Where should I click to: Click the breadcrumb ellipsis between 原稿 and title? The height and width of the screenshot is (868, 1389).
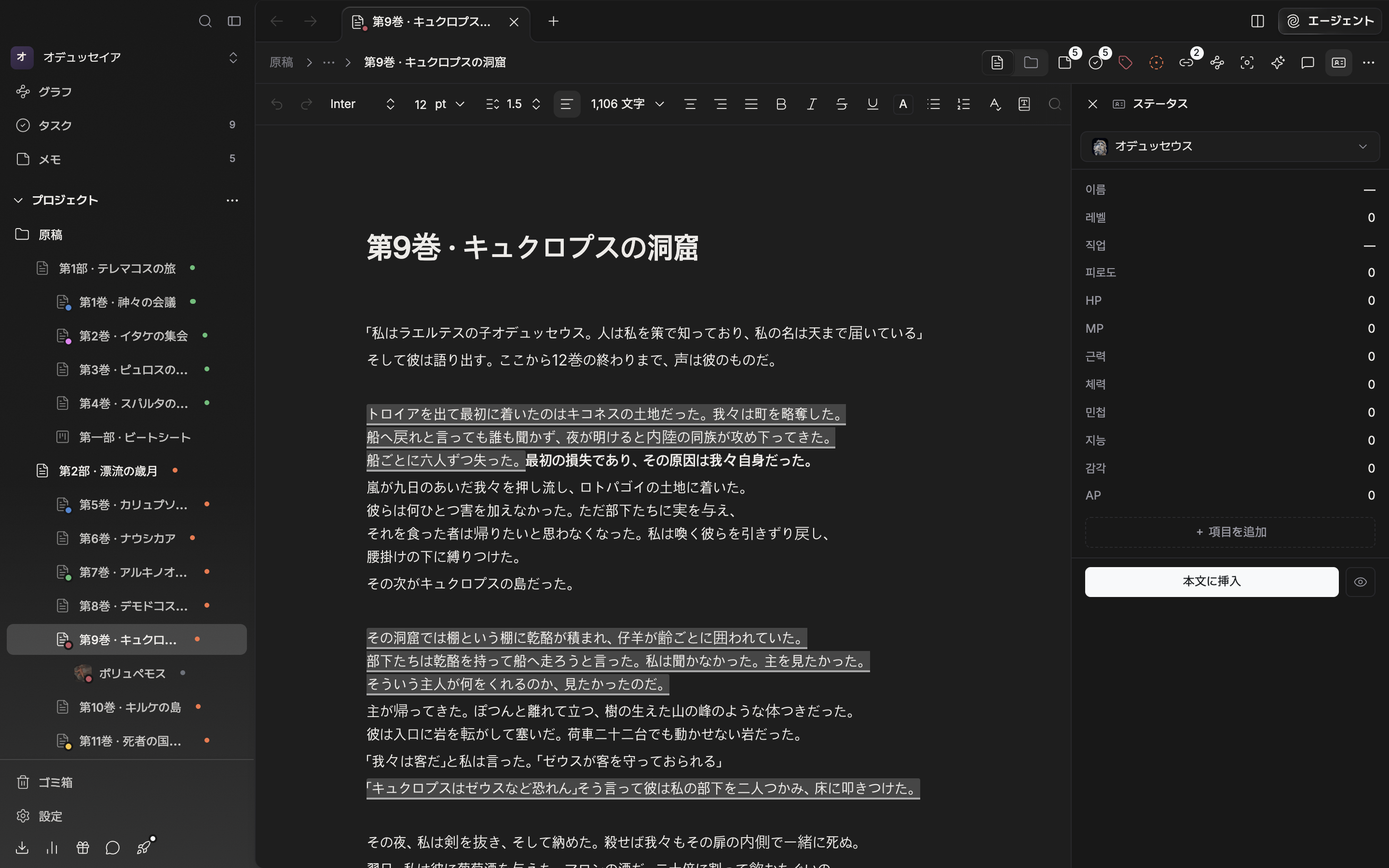tap(329, 63)
